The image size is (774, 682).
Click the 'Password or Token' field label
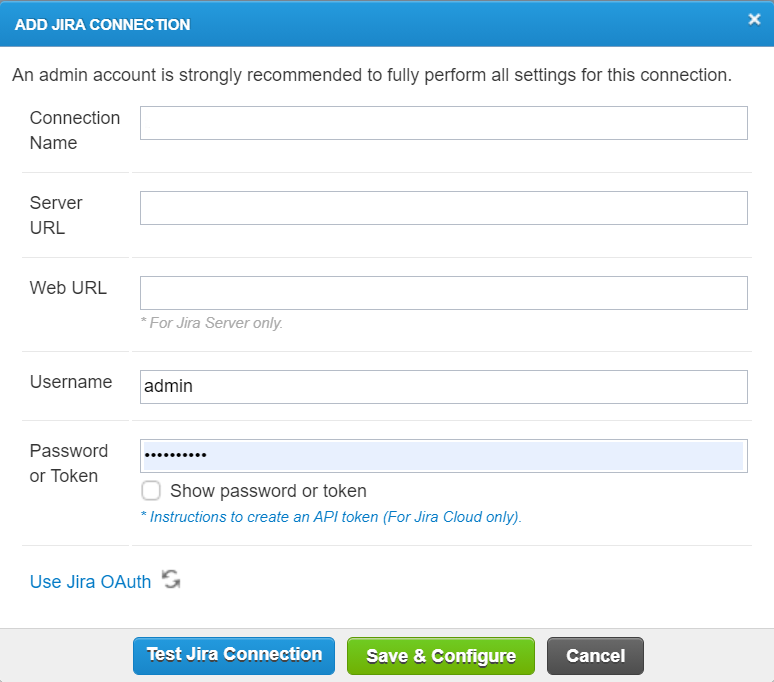[68, 463]
